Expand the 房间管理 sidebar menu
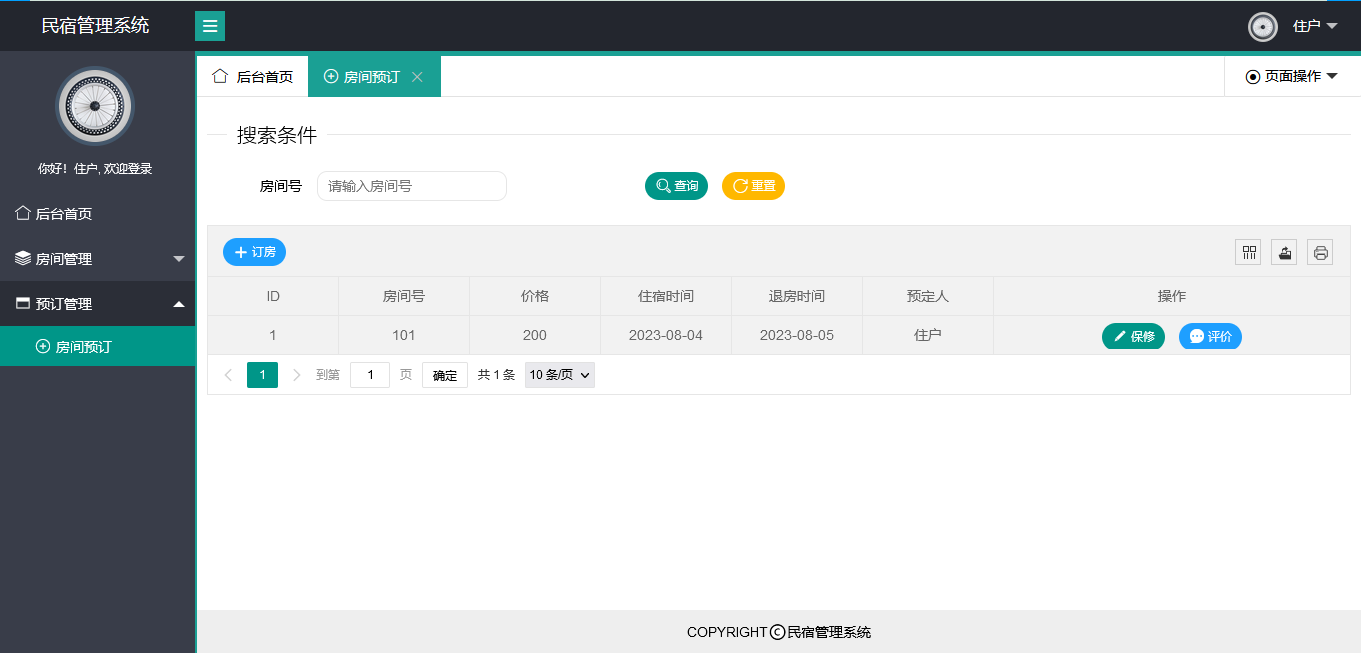The width and height of the screenshot is (1361, 653). click(x=97, y=258)
